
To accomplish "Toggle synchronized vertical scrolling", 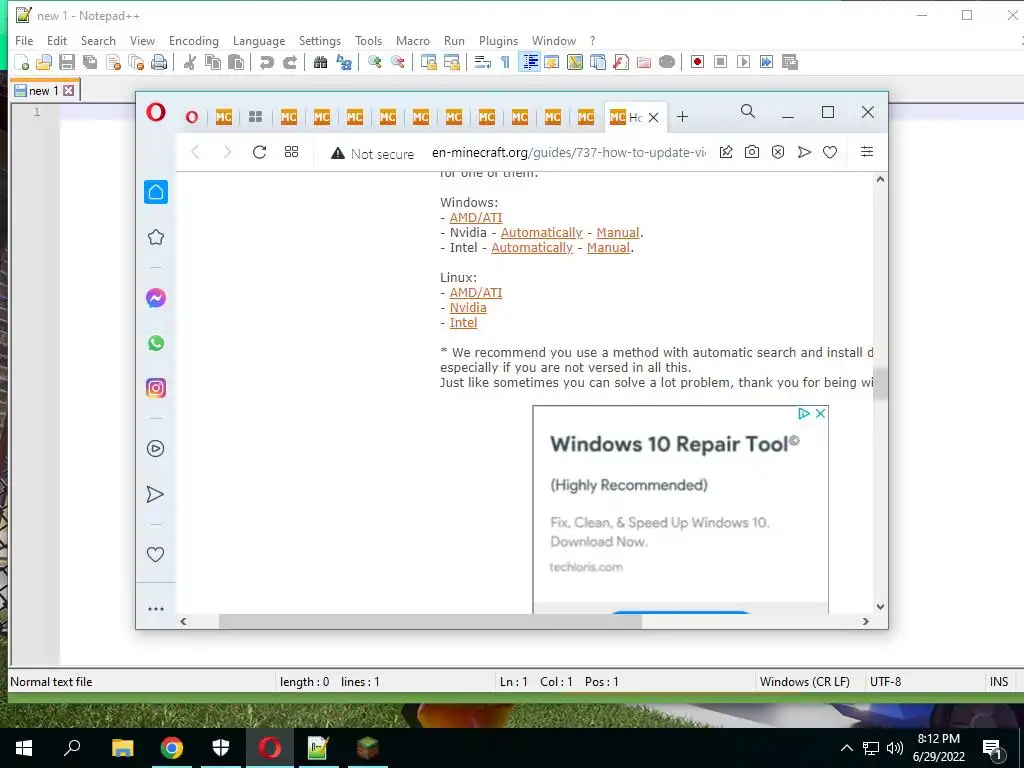I will (x=428, y=62).
